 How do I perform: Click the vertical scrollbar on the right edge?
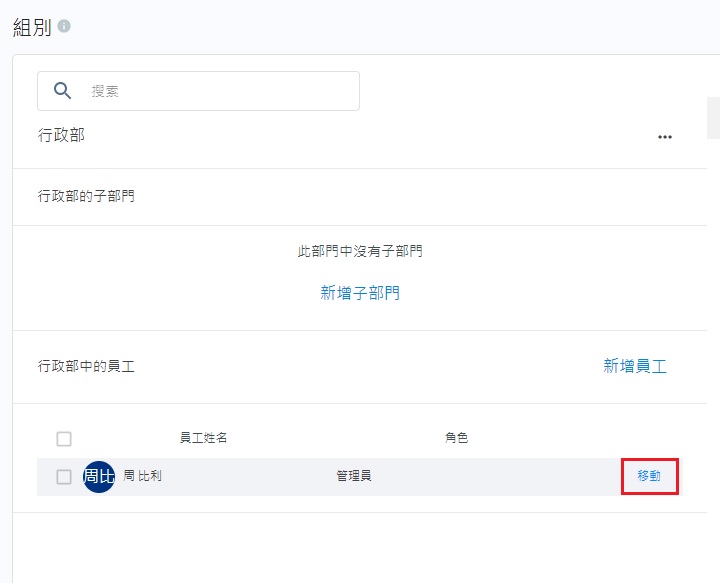point(713,118)
